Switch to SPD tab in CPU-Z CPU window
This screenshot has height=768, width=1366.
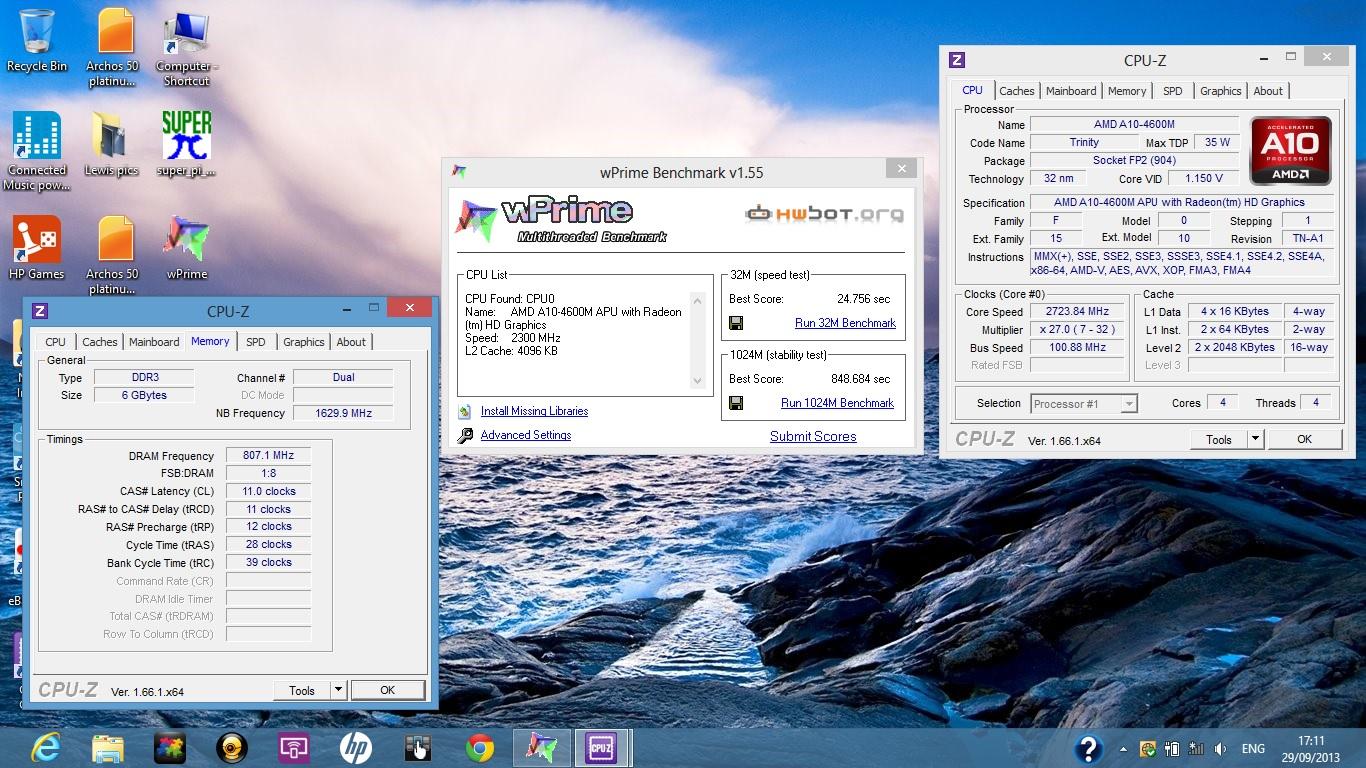click(x=1173, y=91)
